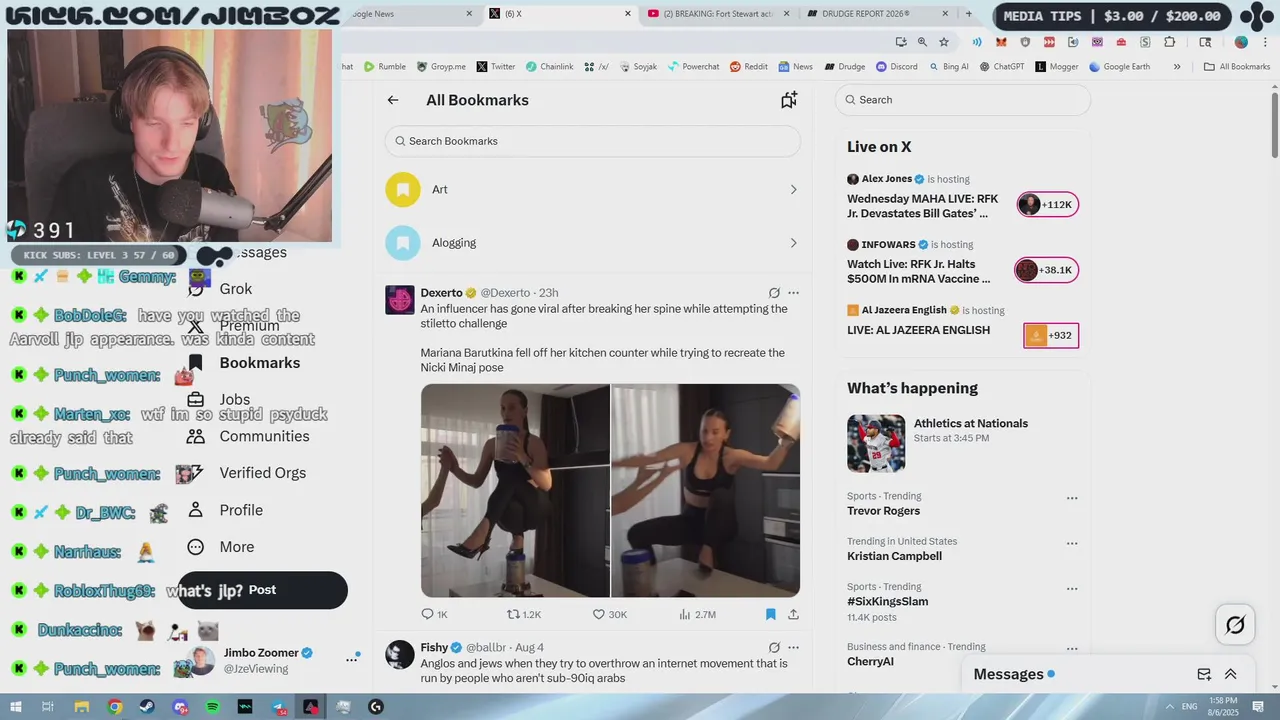Click the Search Bookmarks field
1280x720 pixels.
pyautogui.click(x=593, y=141)
